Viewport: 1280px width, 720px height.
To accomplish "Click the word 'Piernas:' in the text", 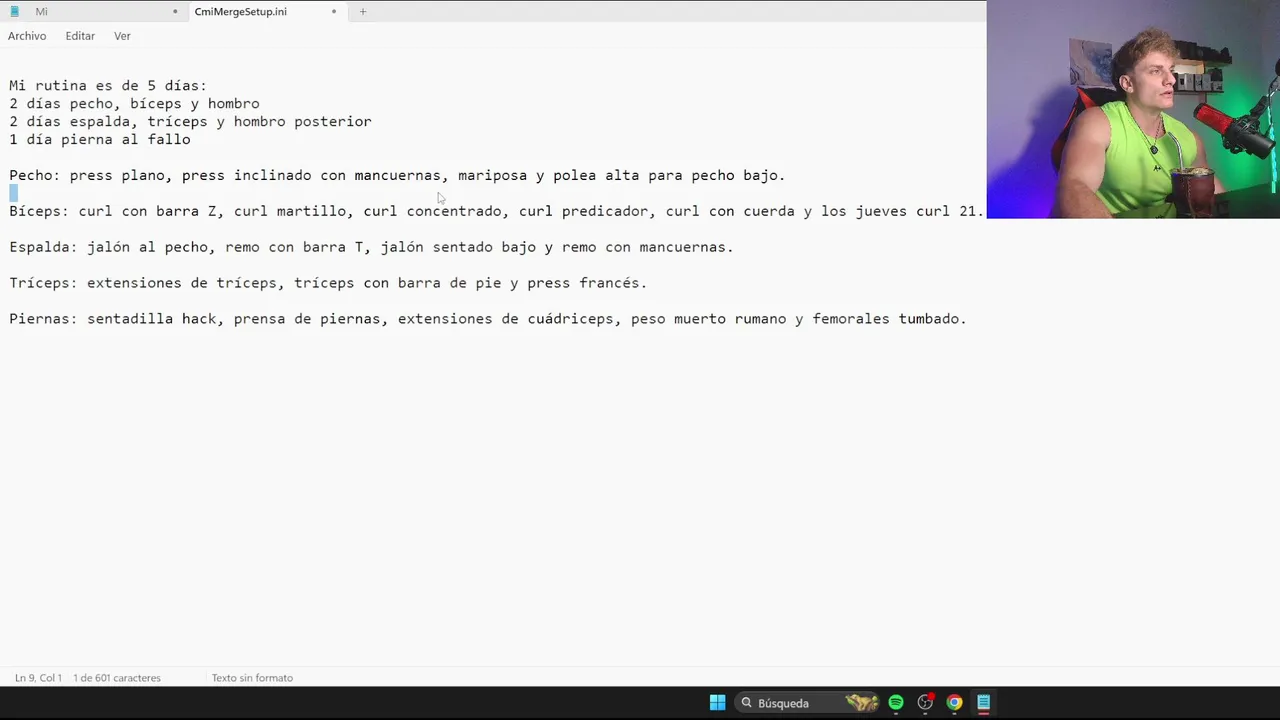I will pyautogui.click(x=43, y=320).
